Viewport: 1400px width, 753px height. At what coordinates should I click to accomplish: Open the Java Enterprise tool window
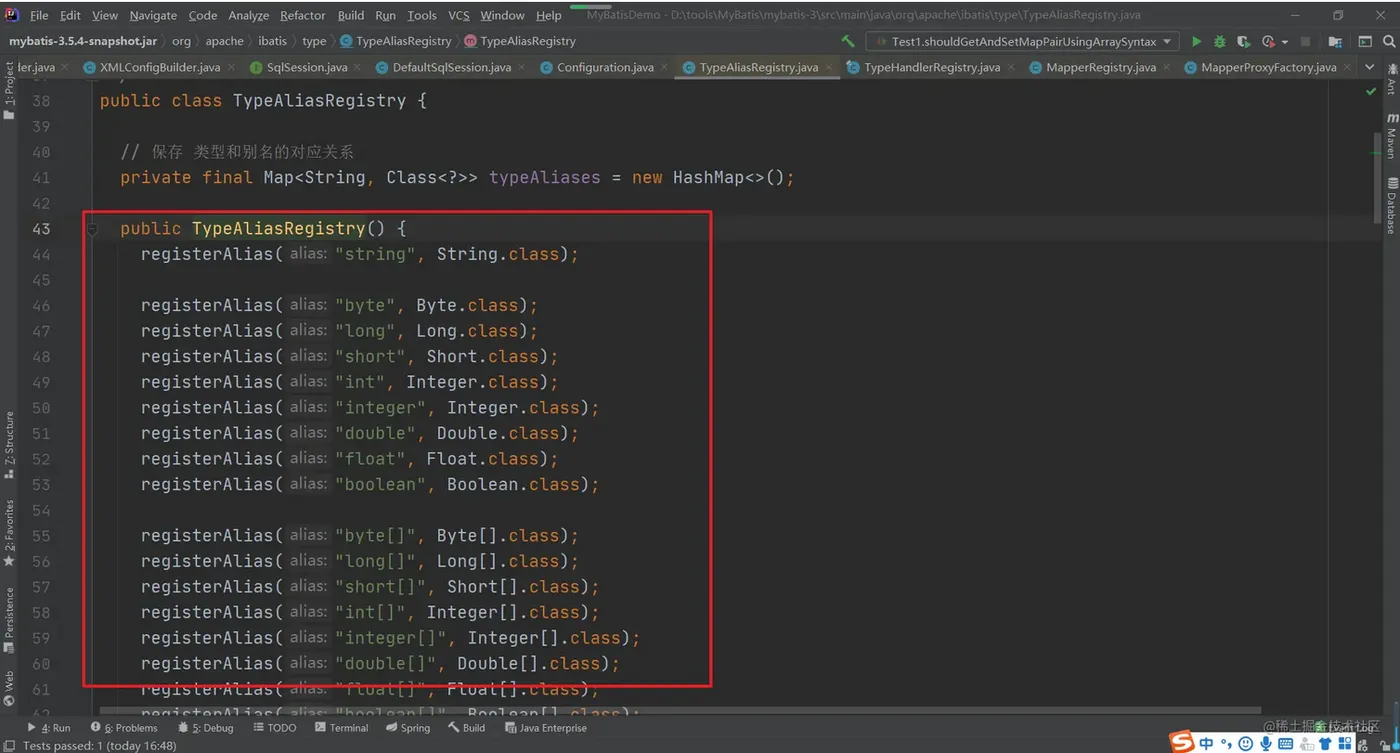pyautogui.click(x=545, y=728)
